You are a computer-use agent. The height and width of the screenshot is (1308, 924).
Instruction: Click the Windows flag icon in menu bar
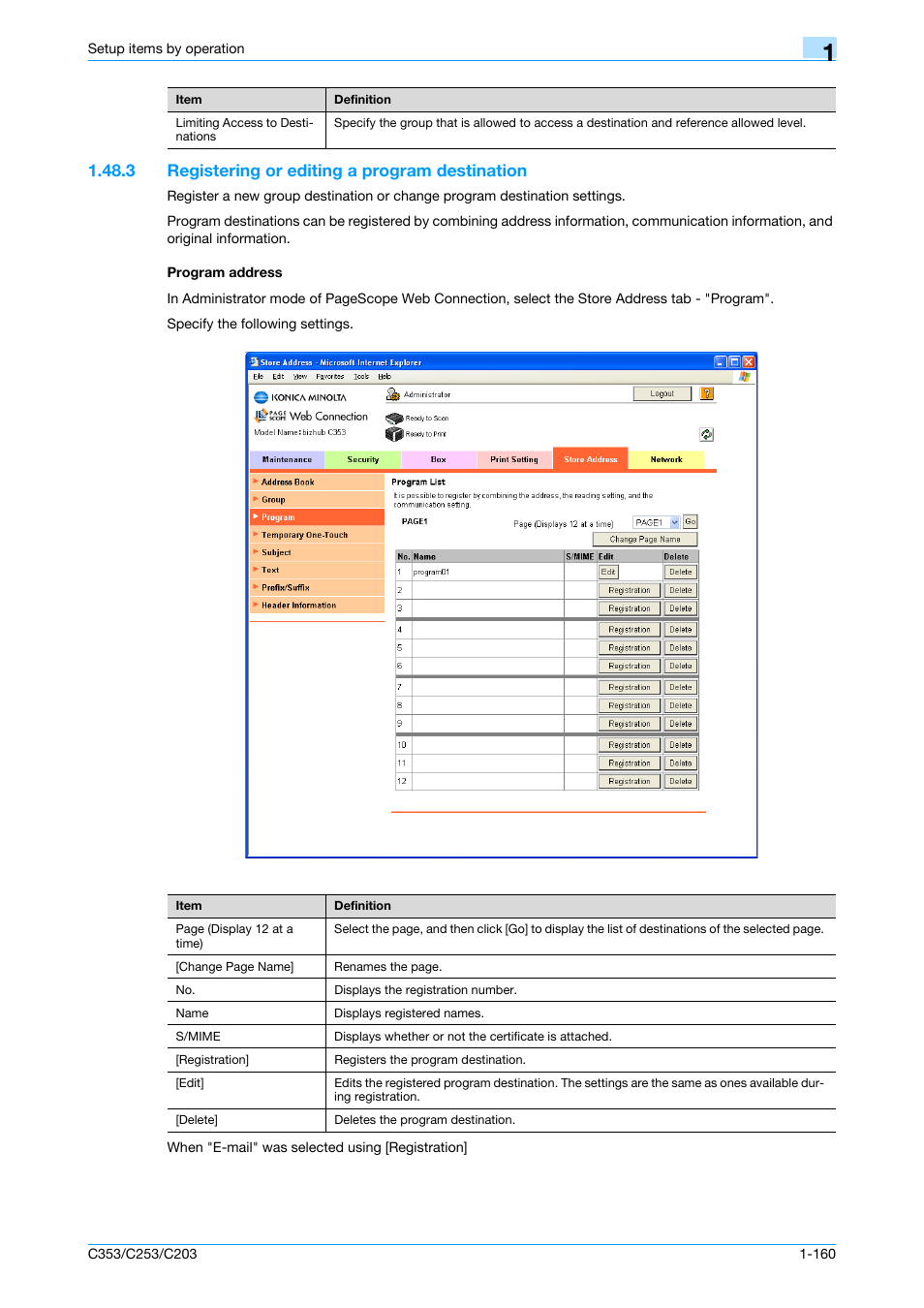pyautogui.click(x=744, y=377)
